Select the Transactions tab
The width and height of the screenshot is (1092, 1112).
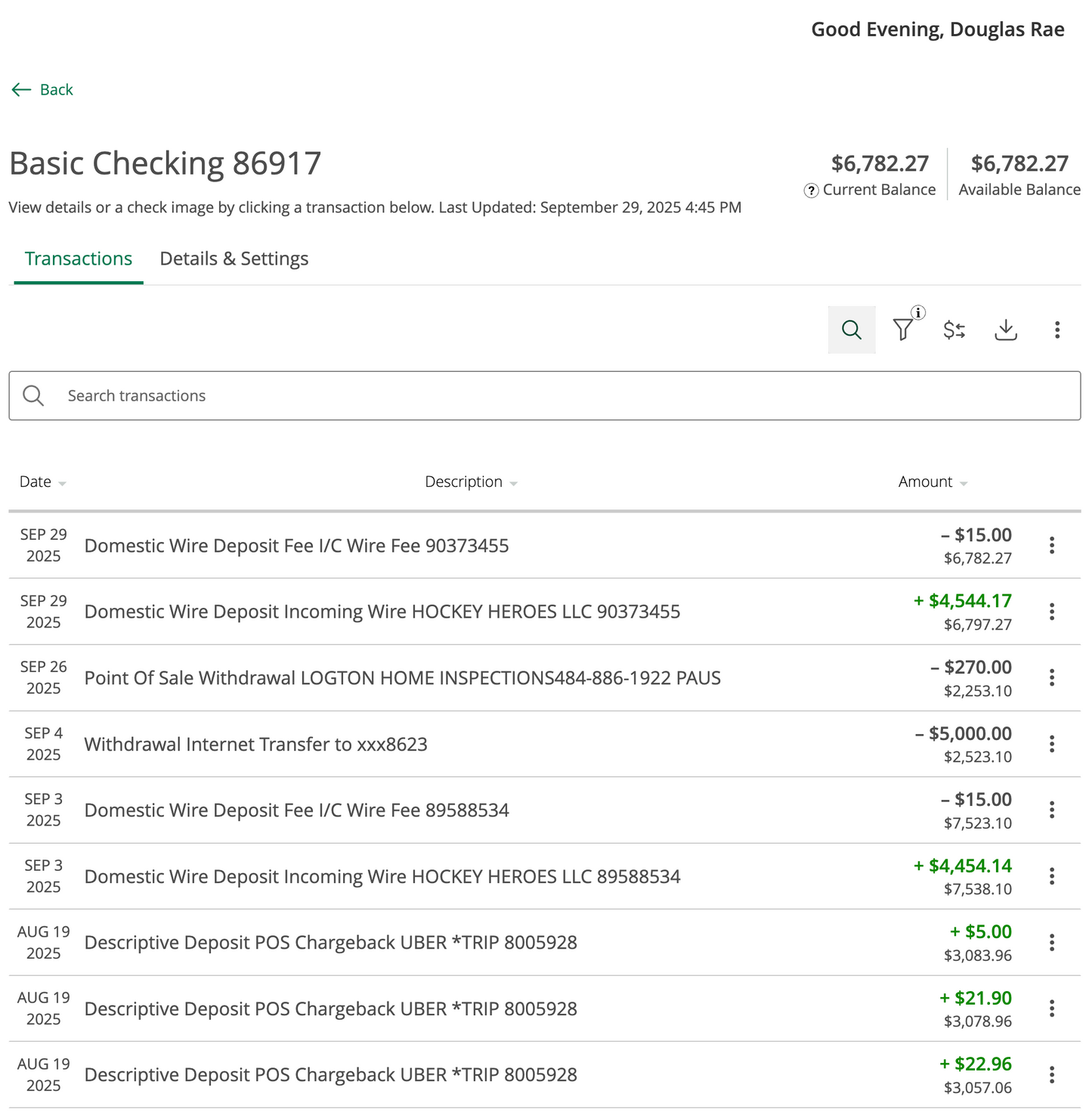[78, 259]
